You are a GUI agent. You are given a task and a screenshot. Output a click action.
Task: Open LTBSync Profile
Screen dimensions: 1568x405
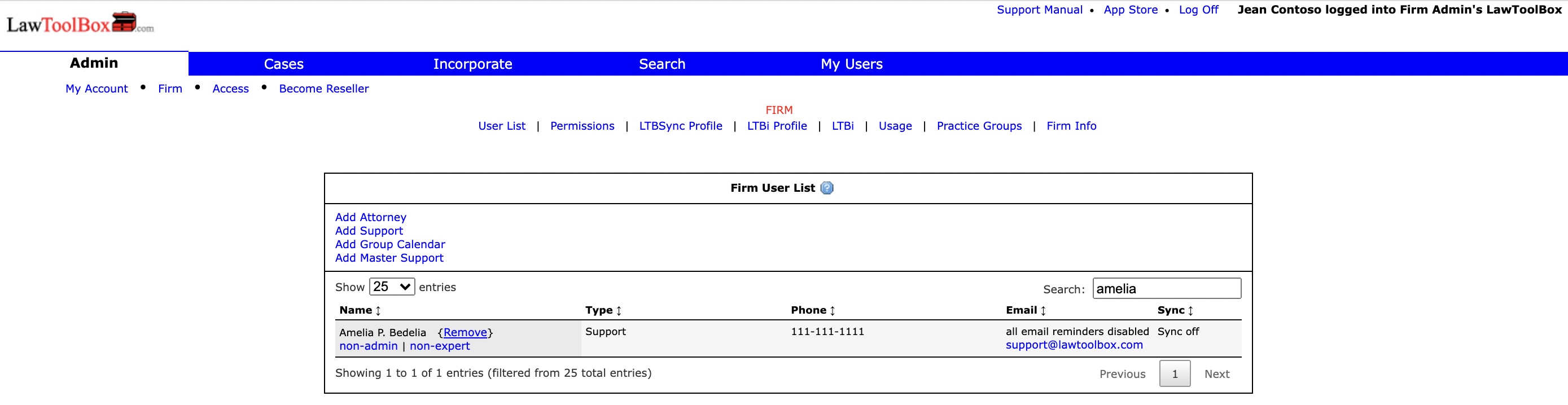(681, 126)
